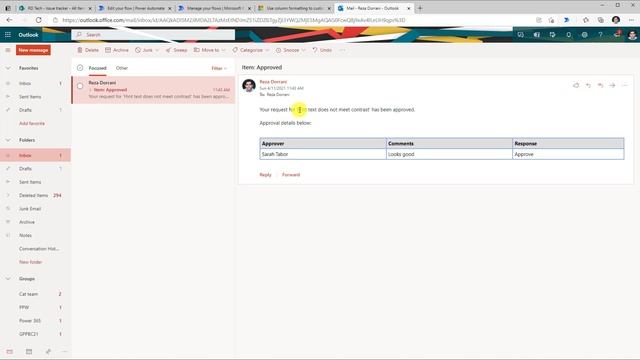
Task: Open the Outlook app launcher waffle
Action: (8, 35)
